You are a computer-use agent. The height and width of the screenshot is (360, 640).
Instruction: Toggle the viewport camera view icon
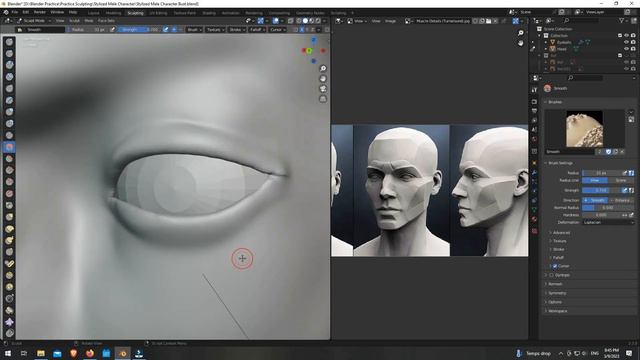coord(323,89)
